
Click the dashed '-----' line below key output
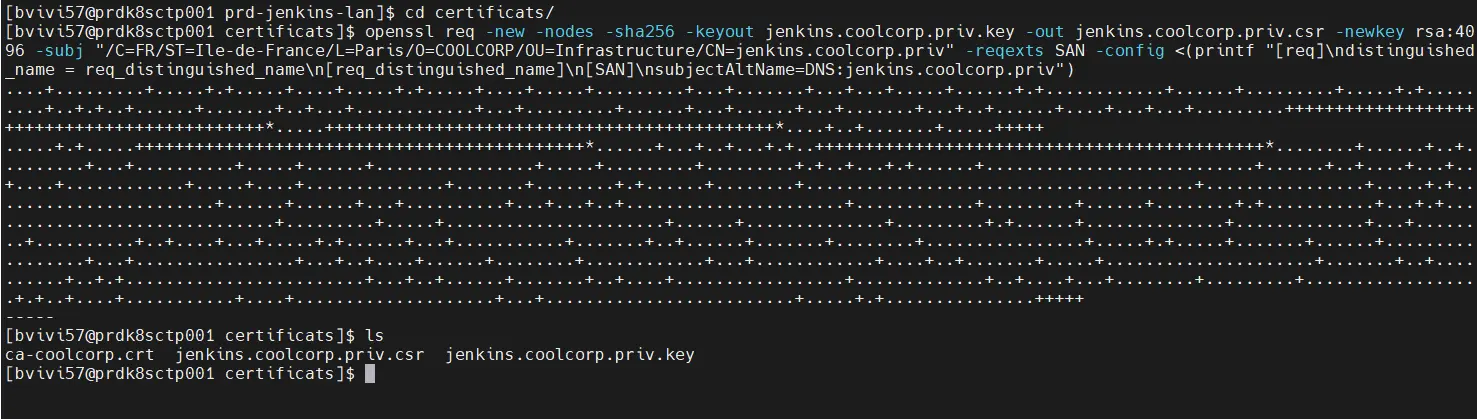click(29, 317)
